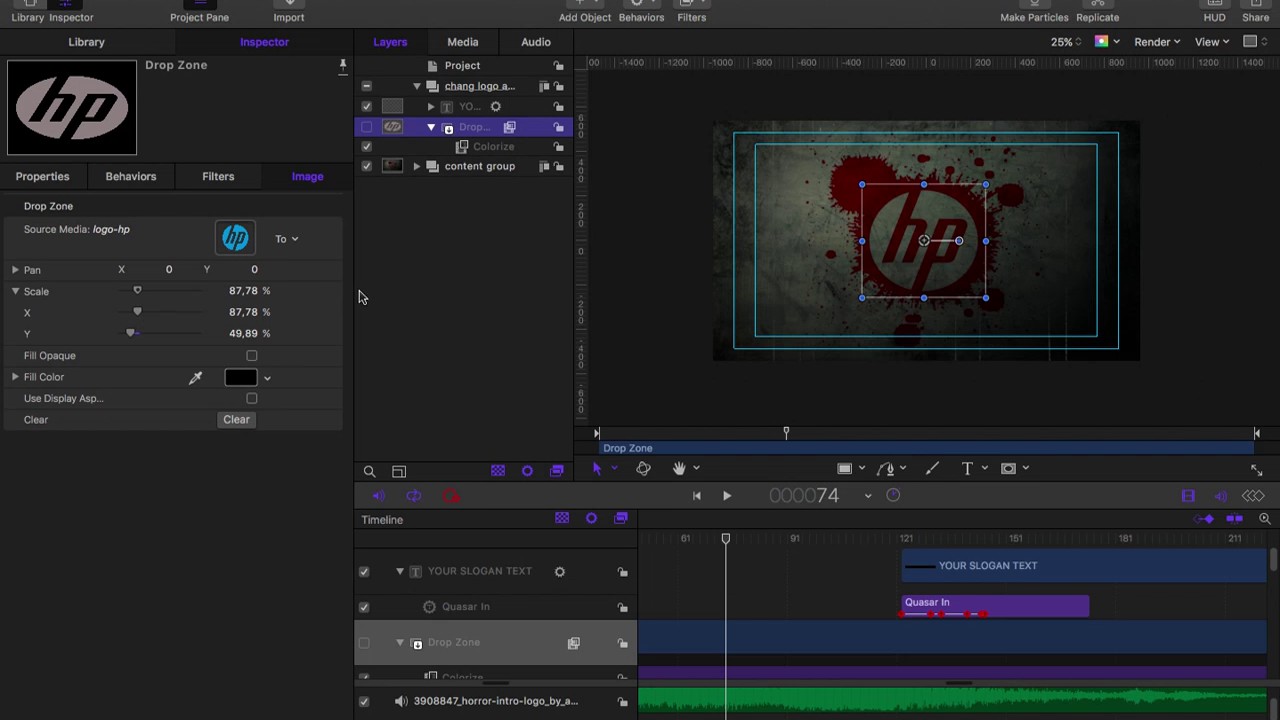The height and width of the screenshot is (720, 1280).
Task: Open the View menu
Action: point(1212,42)
